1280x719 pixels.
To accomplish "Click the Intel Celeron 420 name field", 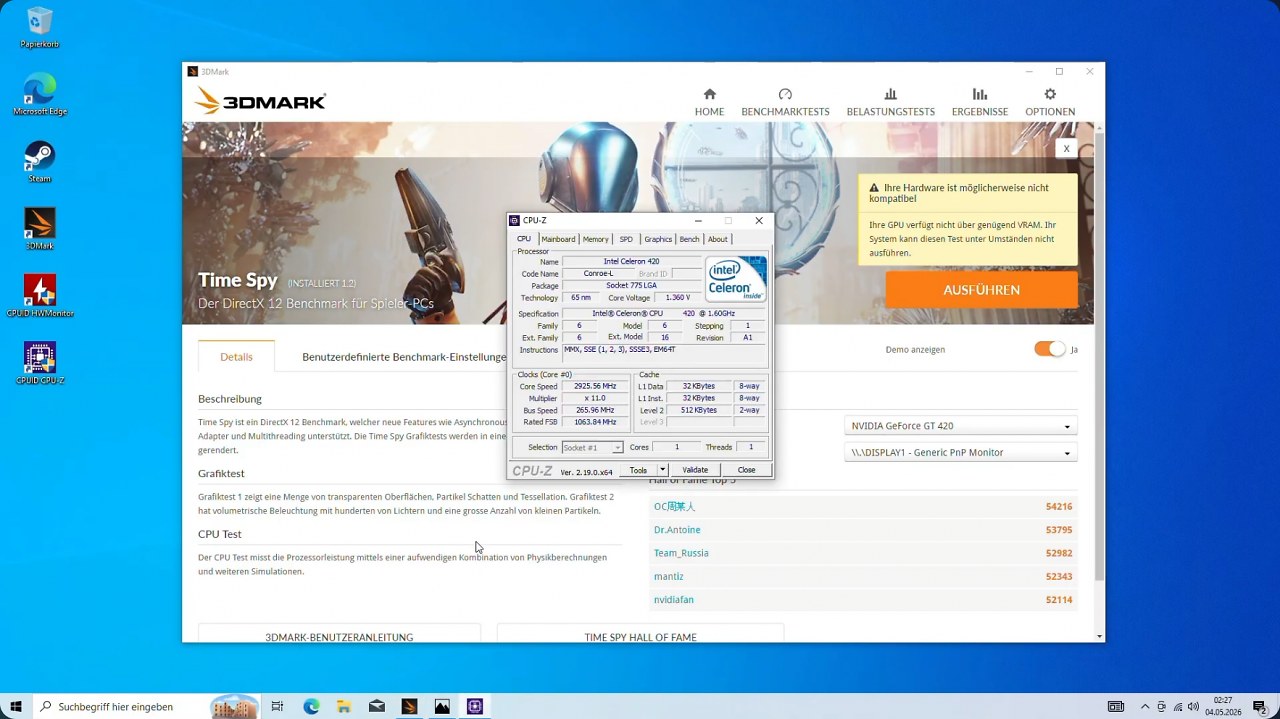I will (x=631, y=262).
